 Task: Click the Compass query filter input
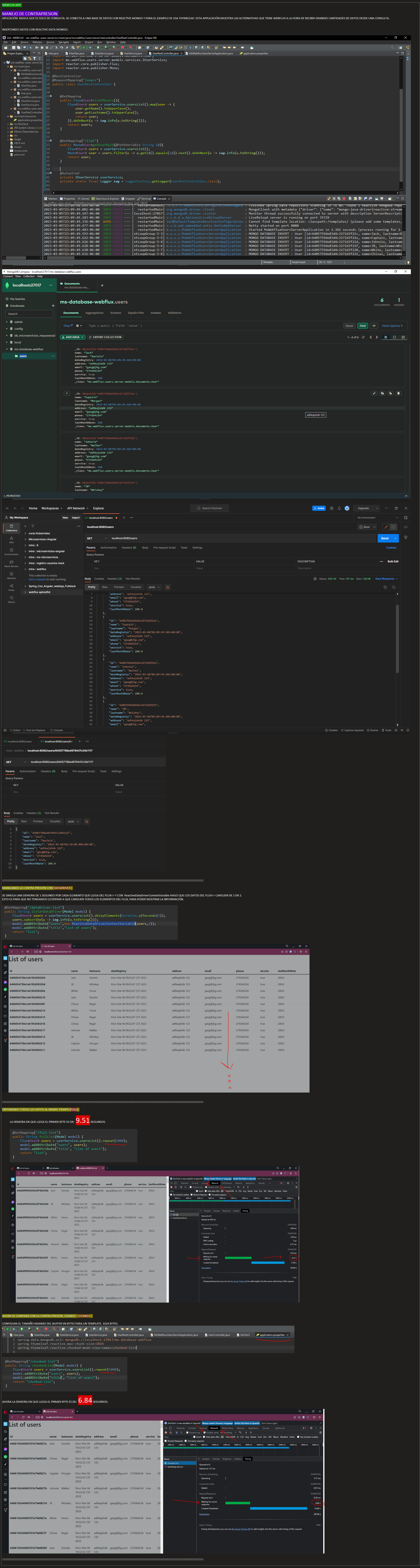pos(213,326)
